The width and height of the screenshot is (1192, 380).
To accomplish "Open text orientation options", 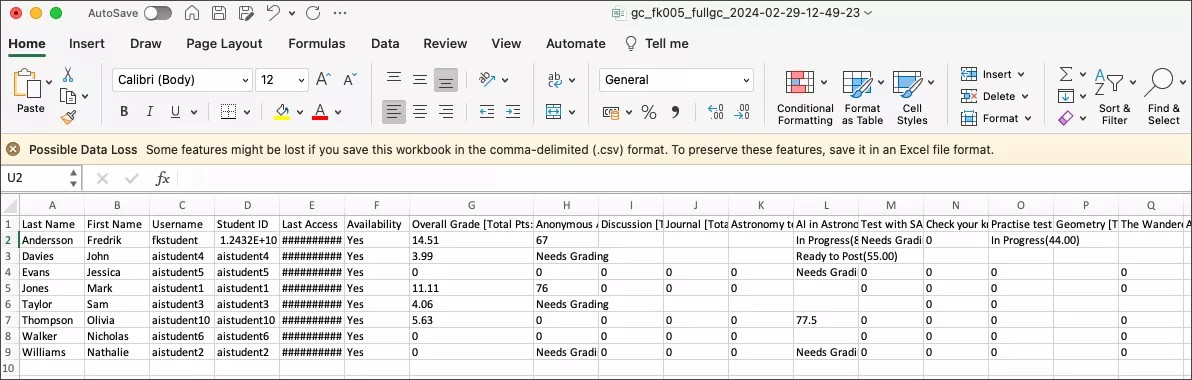I will point(493,79).
